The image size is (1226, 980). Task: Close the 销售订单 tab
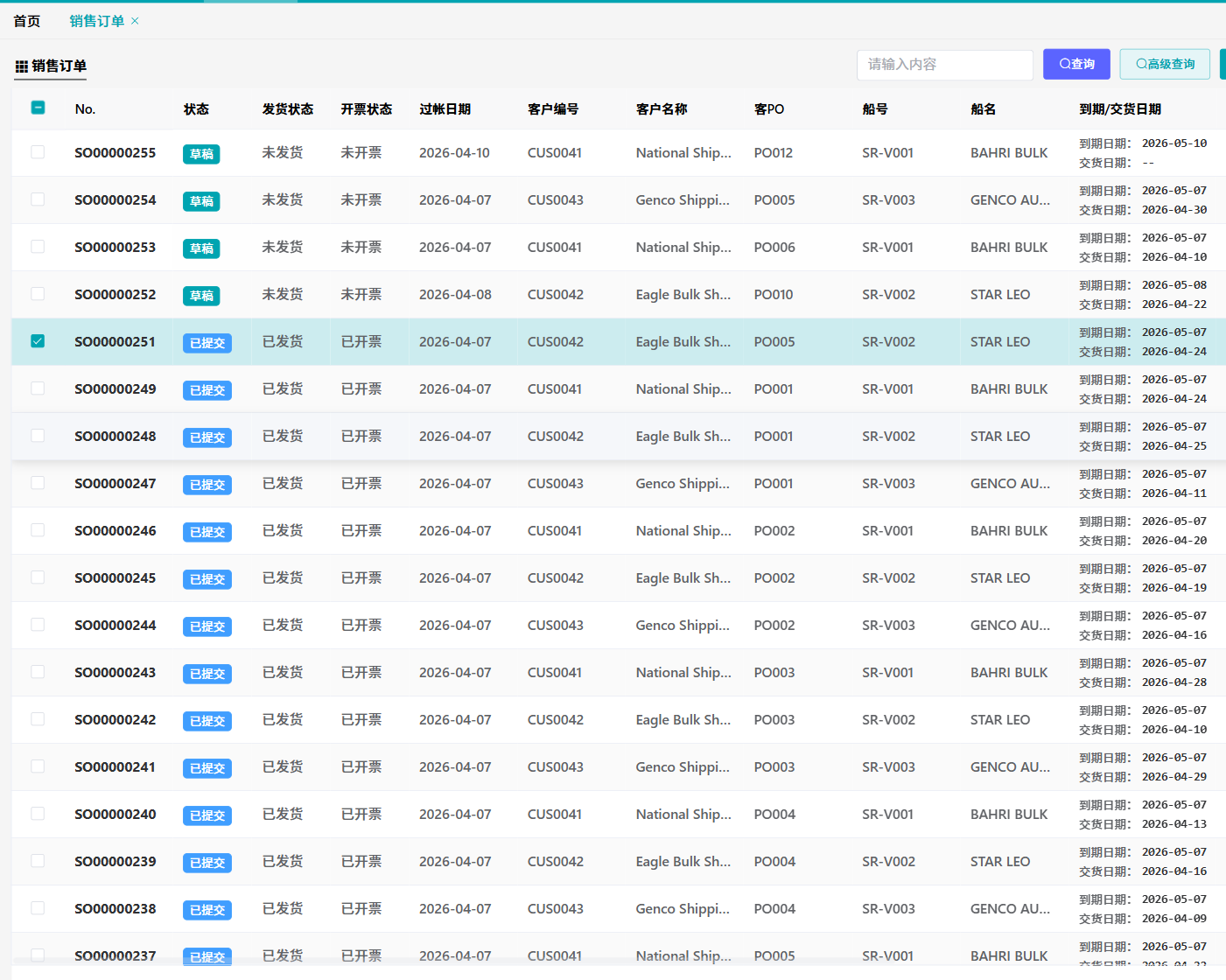click(135, 21)
